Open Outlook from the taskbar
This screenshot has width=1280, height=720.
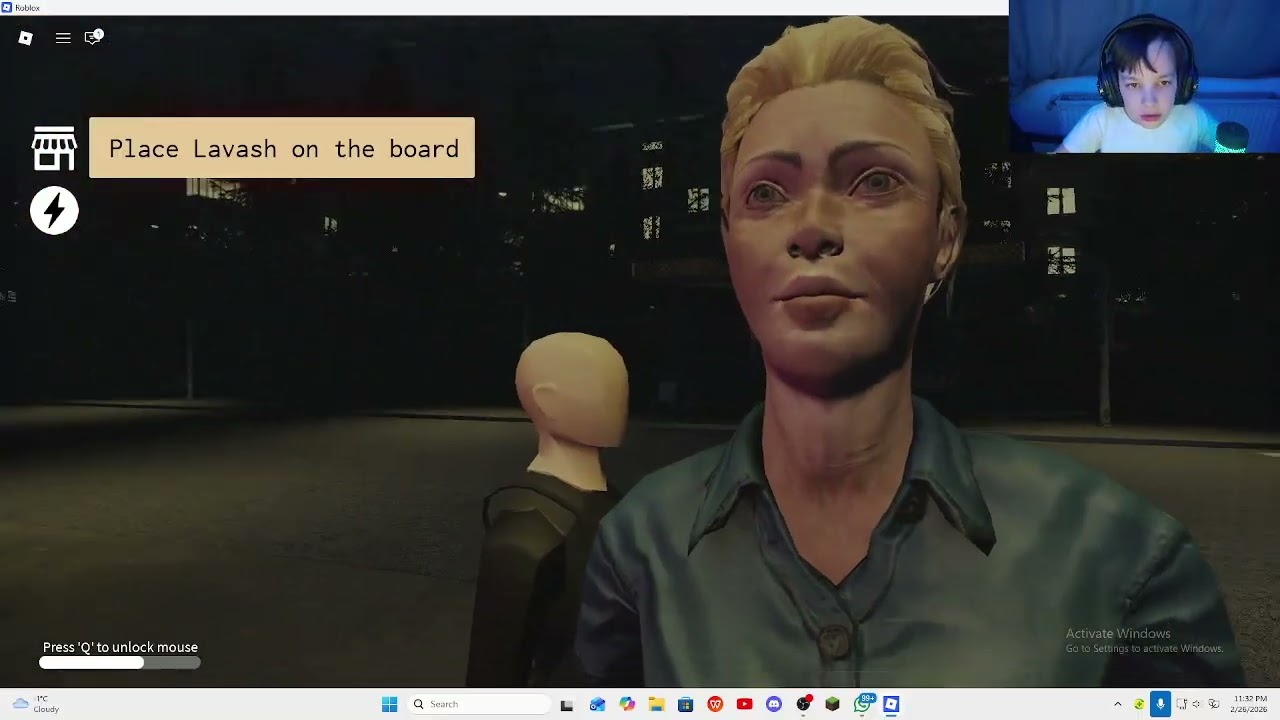point(597,704)
